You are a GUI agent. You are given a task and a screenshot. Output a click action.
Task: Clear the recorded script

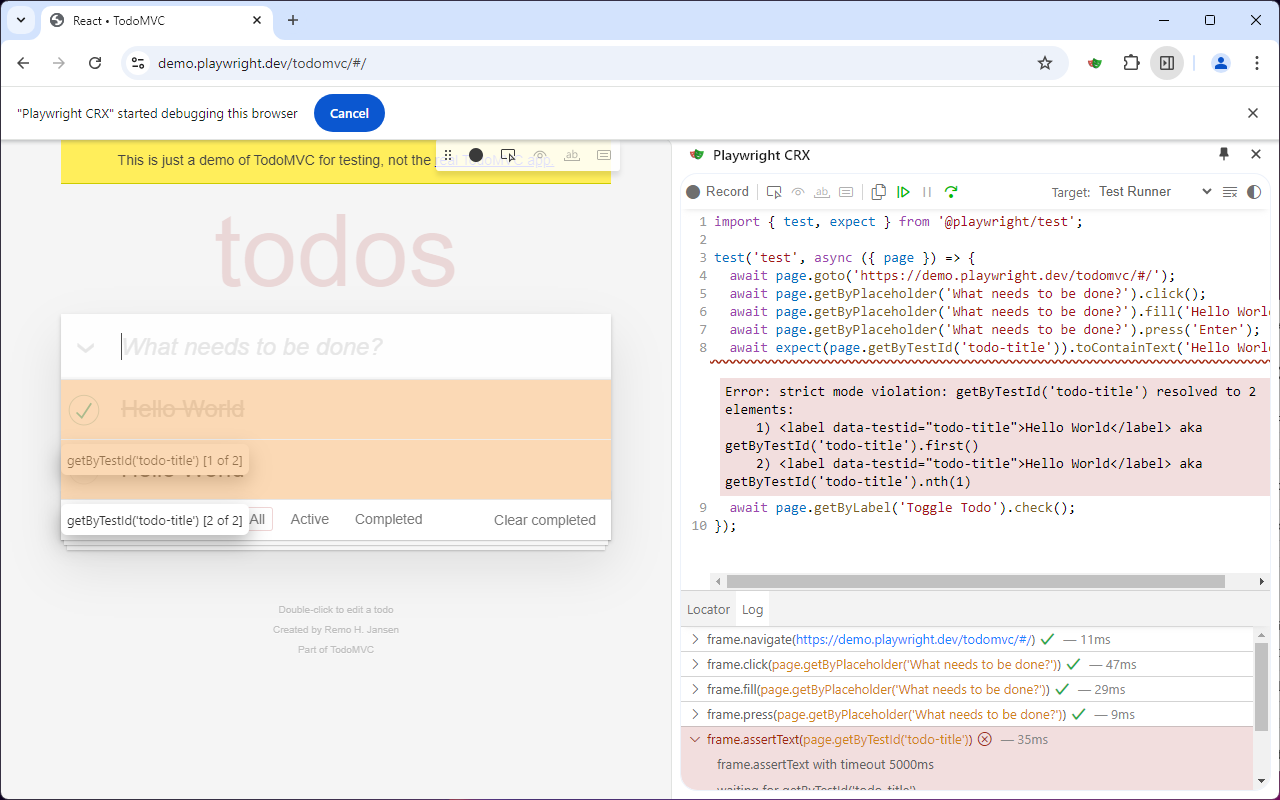(1230, 192)
